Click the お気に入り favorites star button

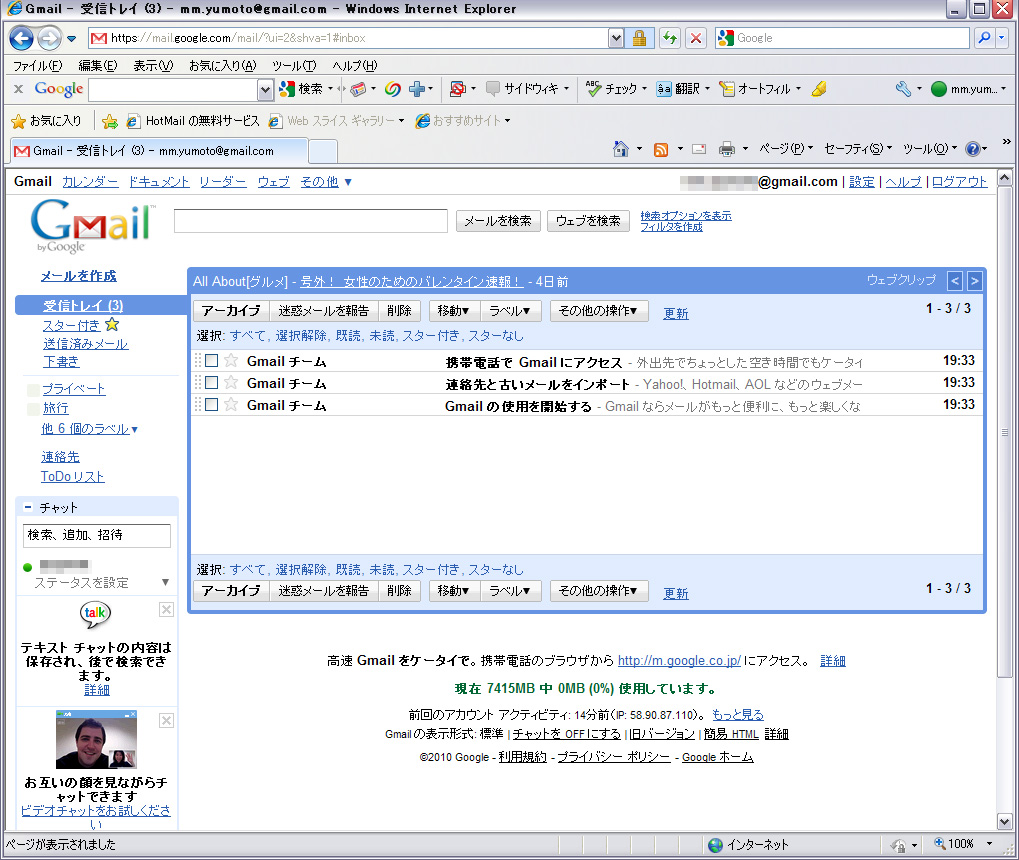pyautogui.click(x=46, y=121)
